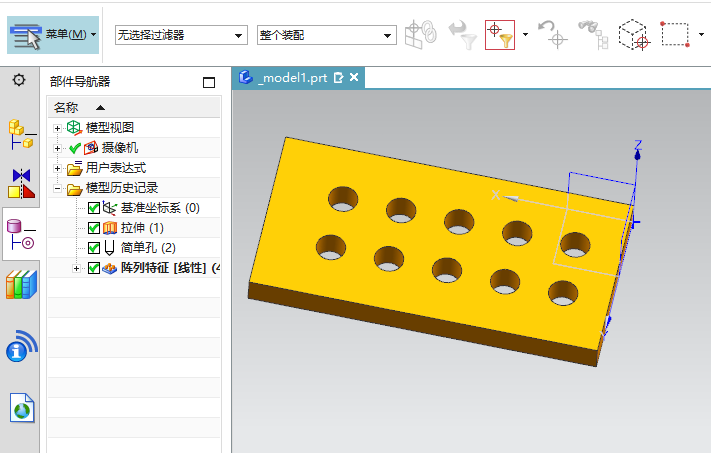This screenshot has height=453, width=711.
Task: Toggle the 拉伸 (1) checkbox
Action: coord(94,228)
